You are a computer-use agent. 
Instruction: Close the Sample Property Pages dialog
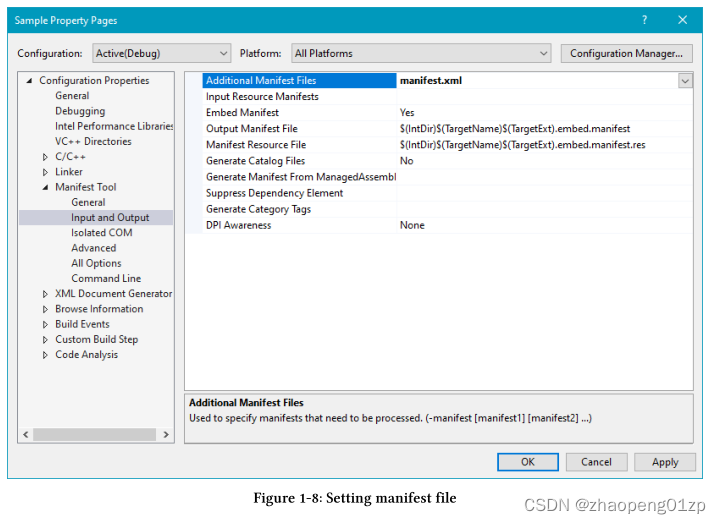tap(682, 20)
